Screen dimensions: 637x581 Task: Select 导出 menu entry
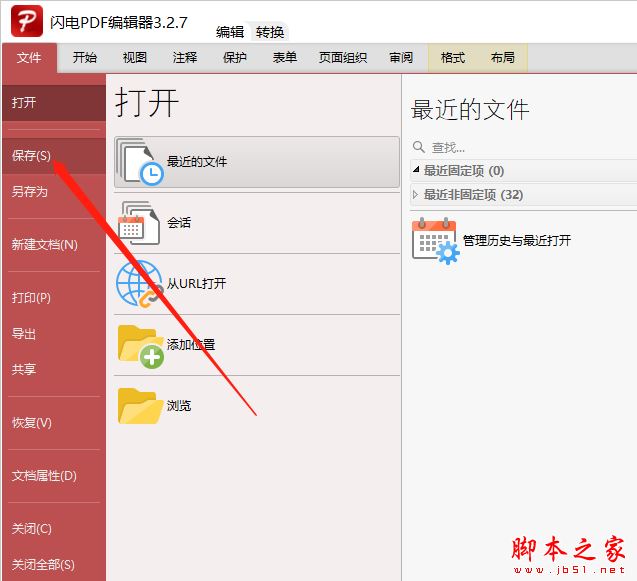54,334
